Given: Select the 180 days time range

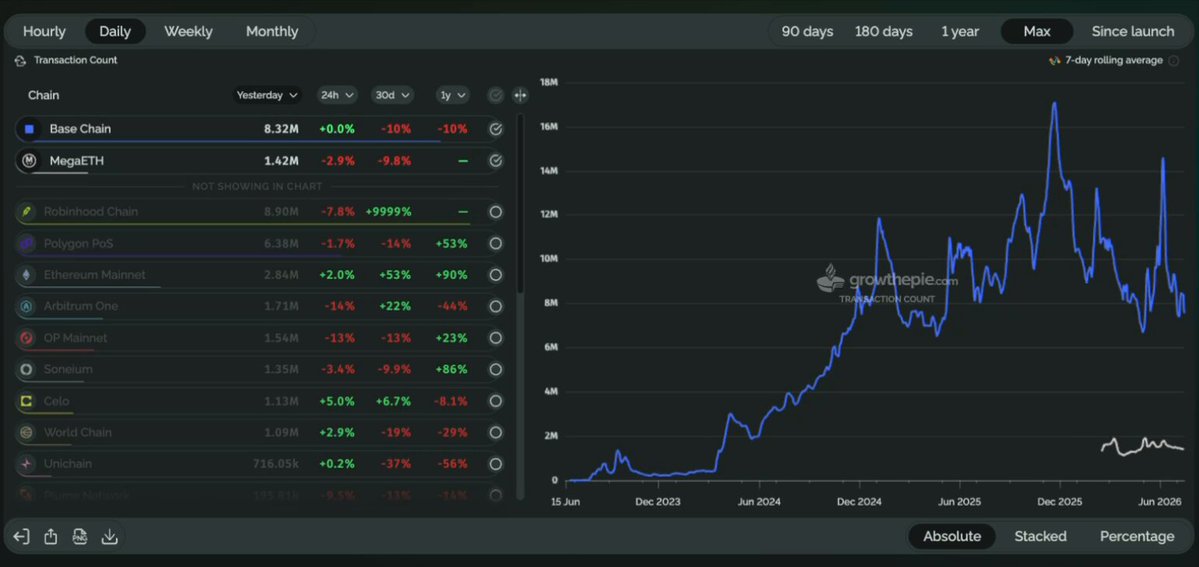Looking at the screenshot, I should click(x=883, y=31).
